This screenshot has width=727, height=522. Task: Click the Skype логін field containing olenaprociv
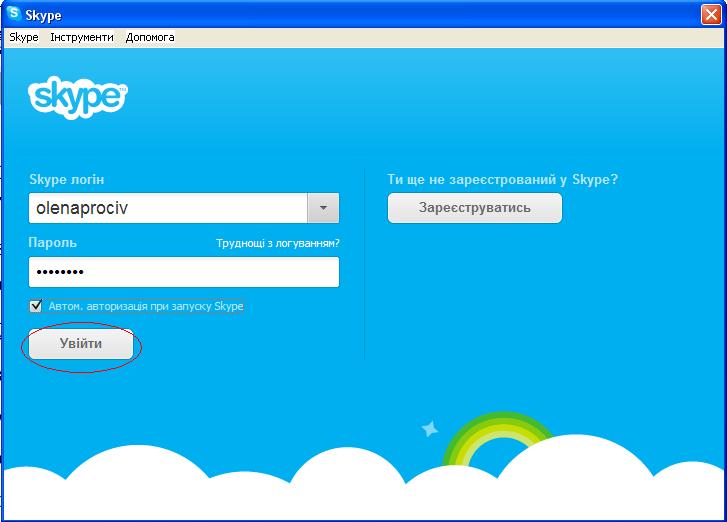[x=168, y=208]
